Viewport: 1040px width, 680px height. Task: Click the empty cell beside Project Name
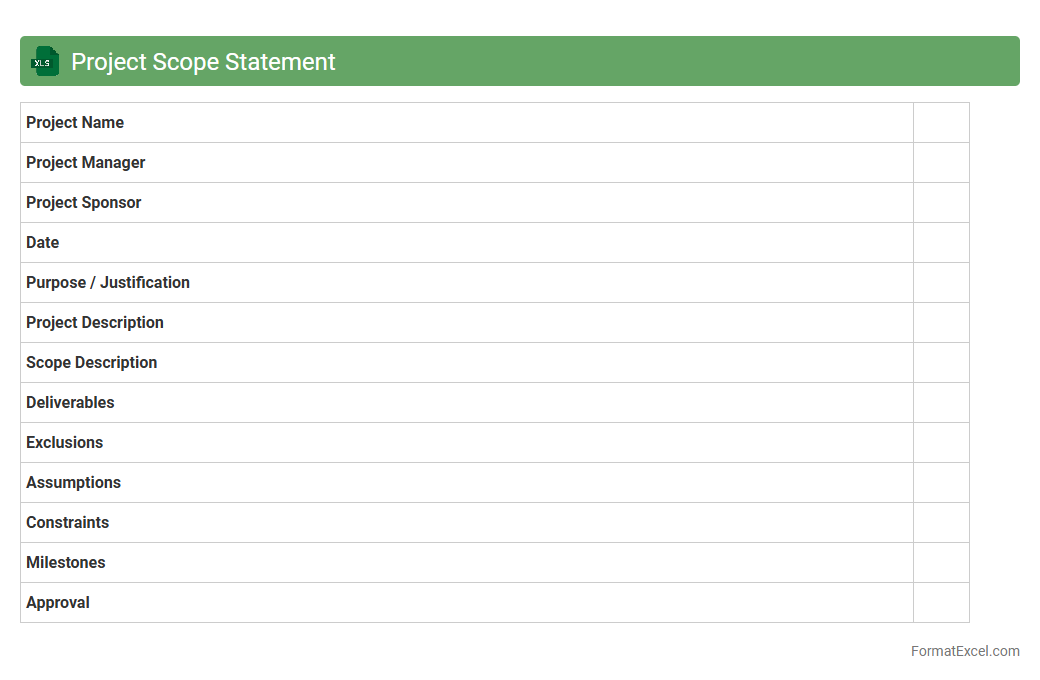941,123
